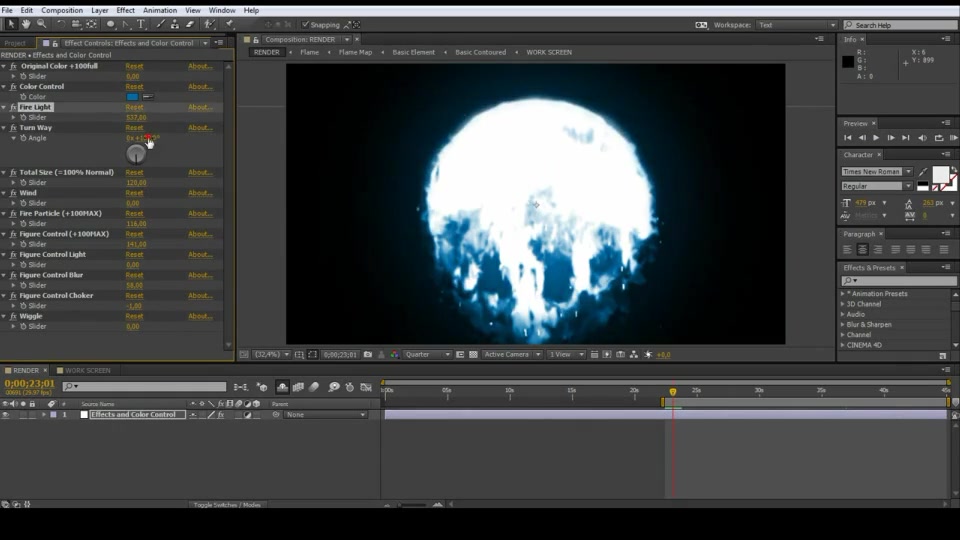Viewport: 960px width, 540px height.
Task: Navigate to the Flame Map composition
Action: coord(355,52)
